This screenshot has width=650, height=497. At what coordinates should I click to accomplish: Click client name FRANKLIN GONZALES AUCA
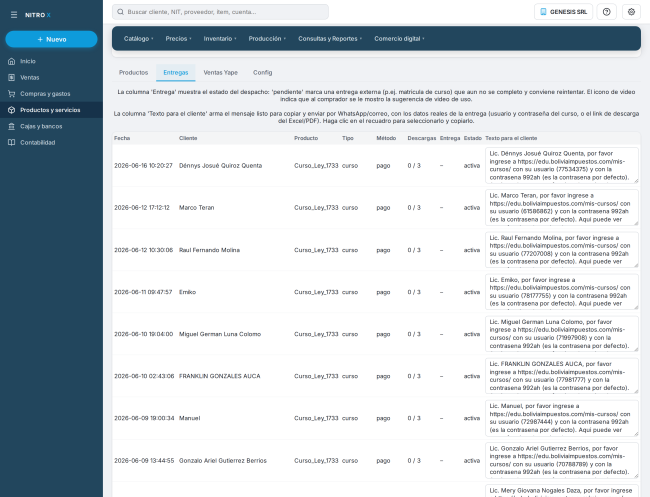tap(220, 376)
